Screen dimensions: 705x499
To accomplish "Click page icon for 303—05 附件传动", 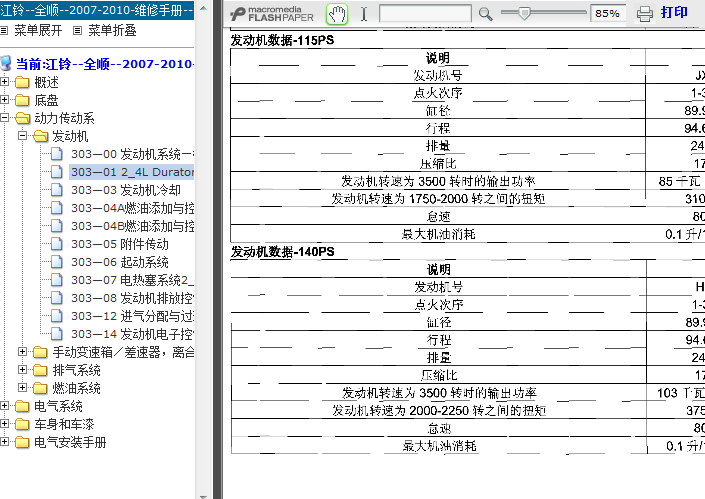I will click(x=57, y=244).
